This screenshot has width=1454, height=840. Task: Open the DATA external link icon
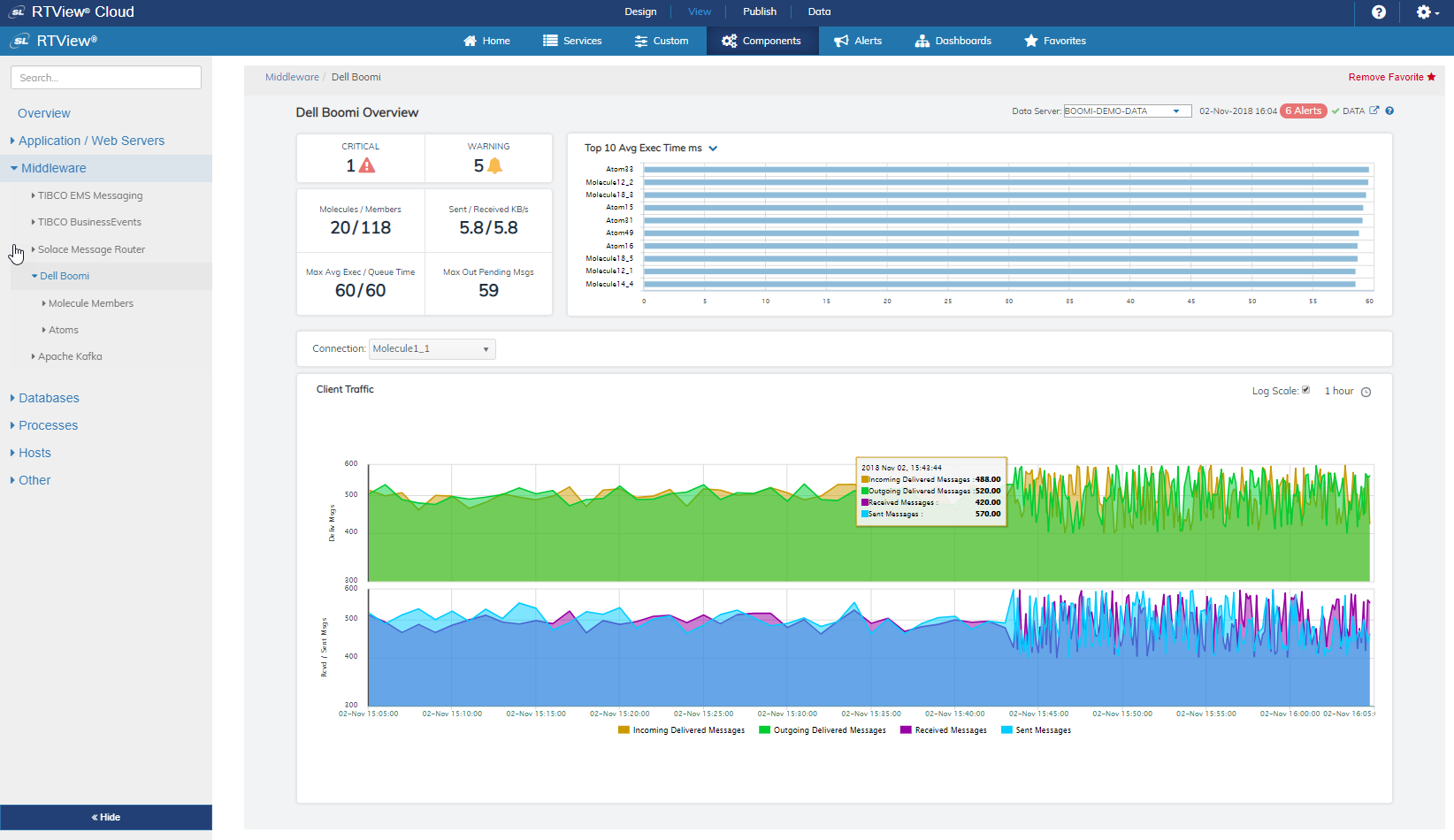pyautogui.click(x=1374, y=111)
